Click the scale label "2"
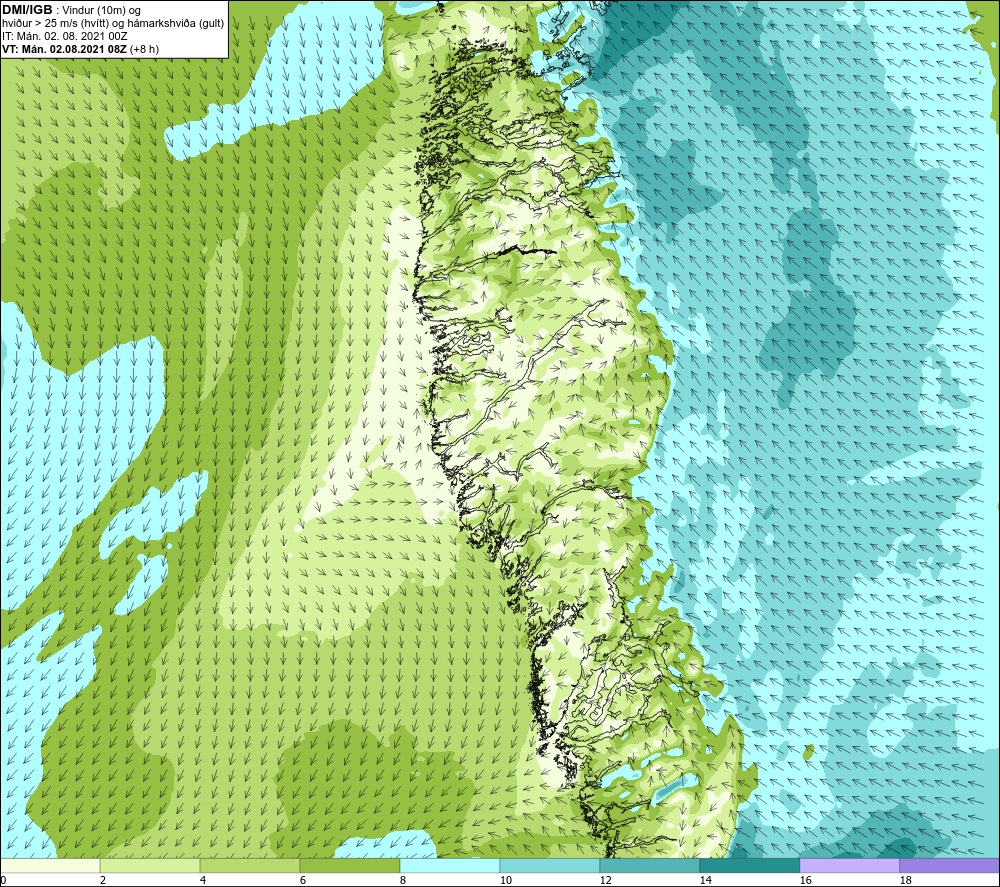 point(103,881)
